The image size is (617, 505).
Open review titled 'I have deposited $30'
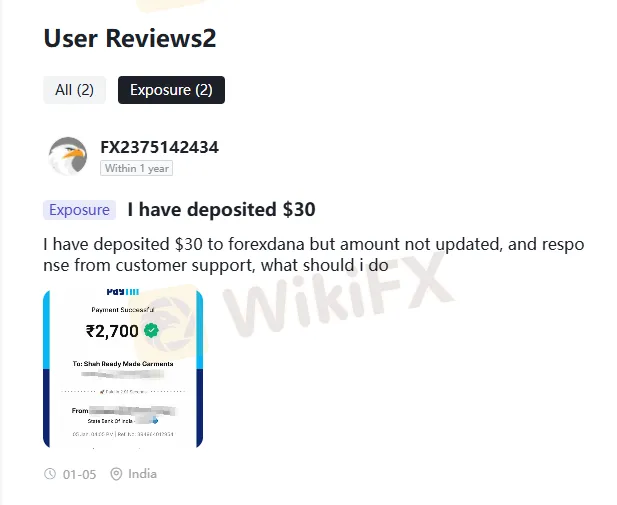(x=222, y=209)
